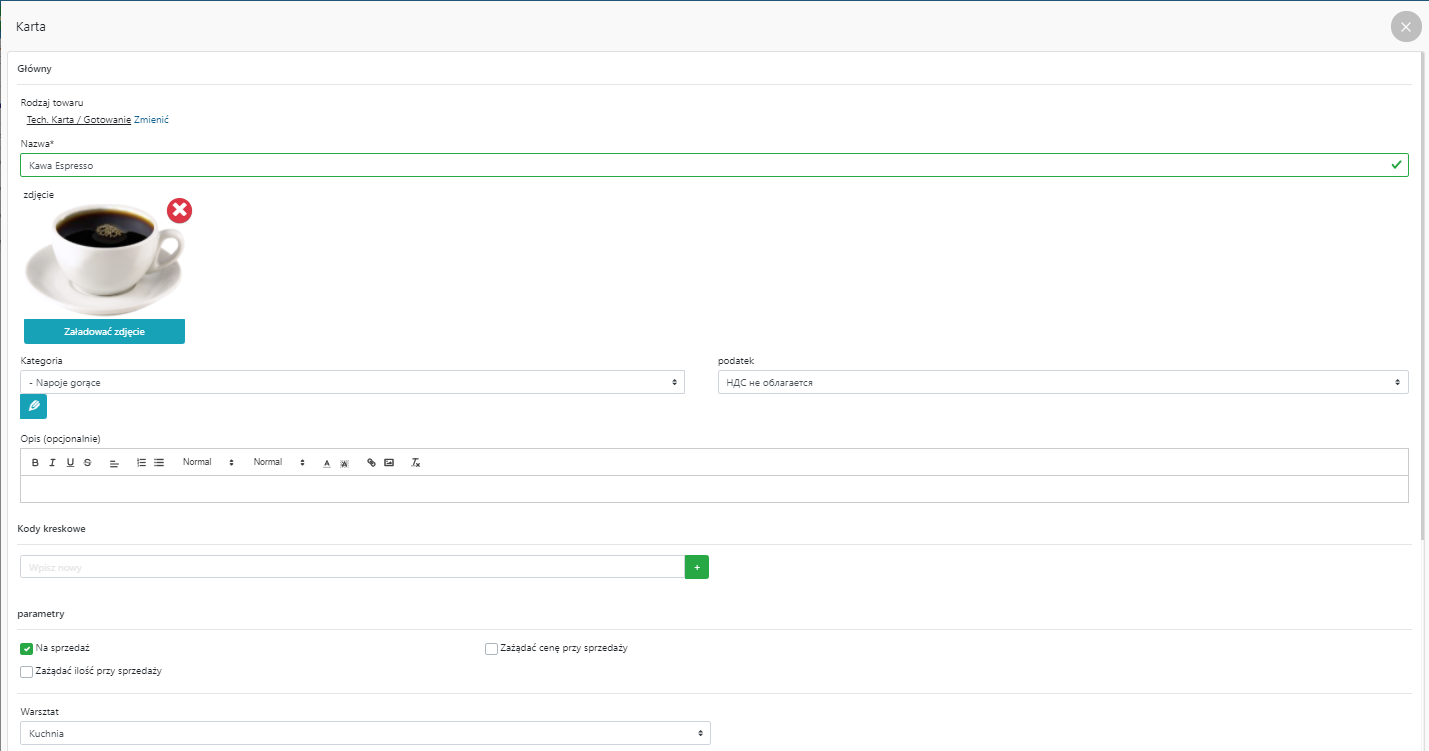Expand the Warsztat dropdown showing Kuchnia
This screenshot has height=751, width=1429.
point(365,733)
